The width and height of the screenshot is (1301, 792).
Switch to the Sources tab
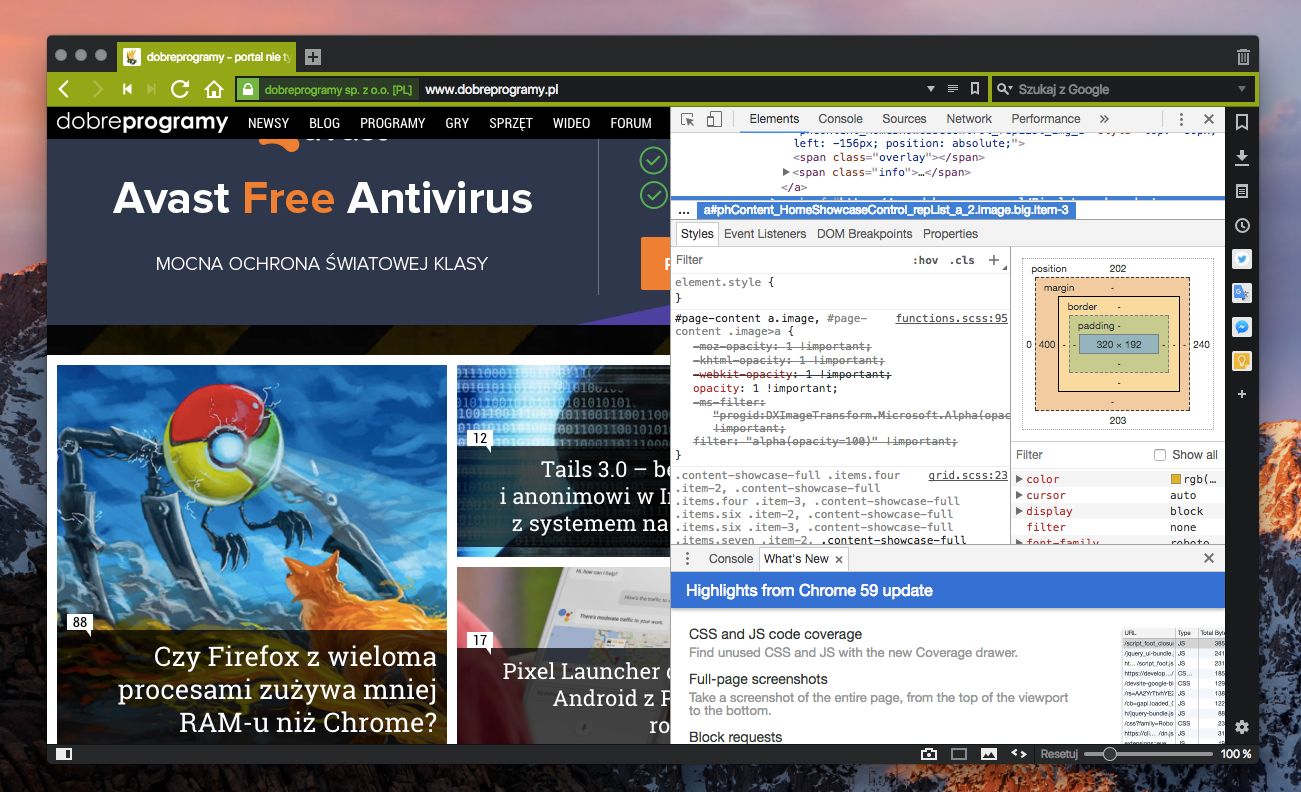point(904,119)
